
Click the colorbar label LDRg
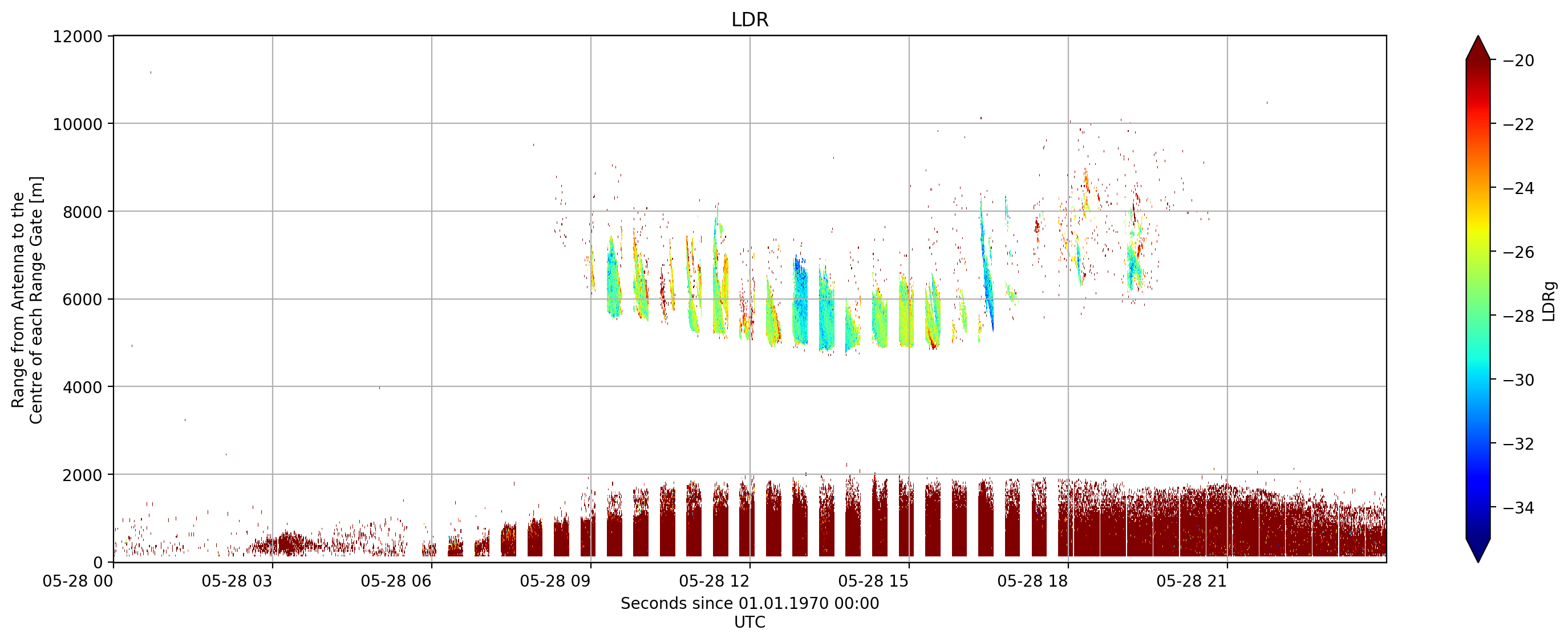(1549, 301)
